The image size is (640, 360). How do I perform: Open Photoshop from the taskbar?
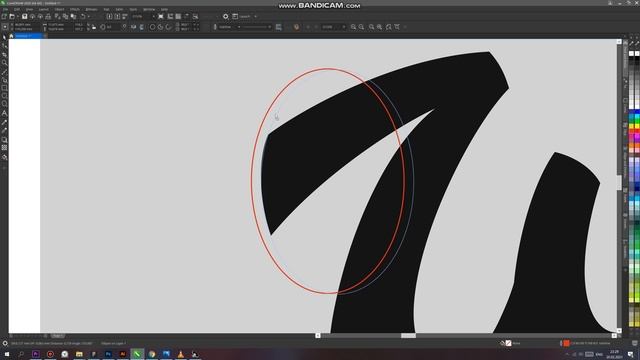click(108, 354)
